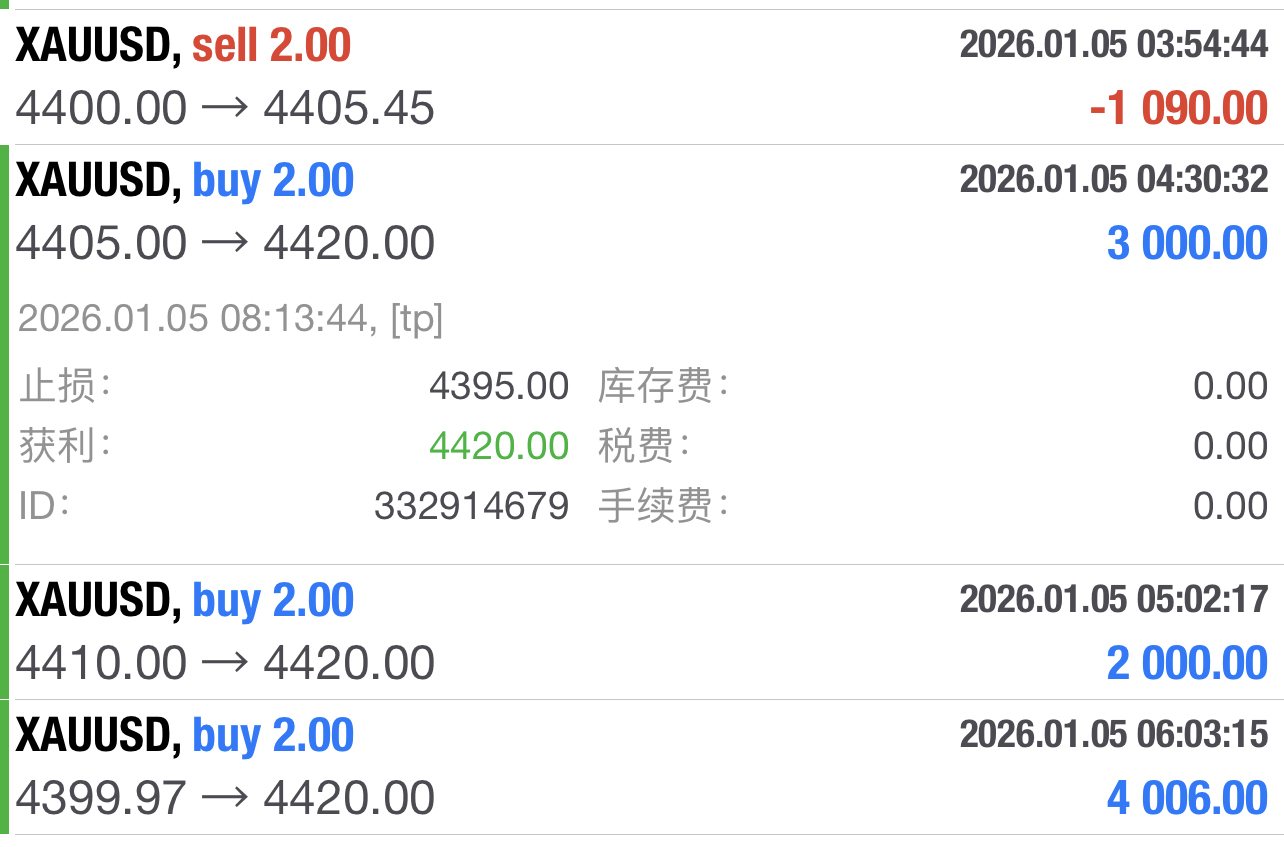The height and width of the screenshot is (847, 1284).
Task: Click the 库存费 swap value 0.00
Action: click(x=1230, y=386)
